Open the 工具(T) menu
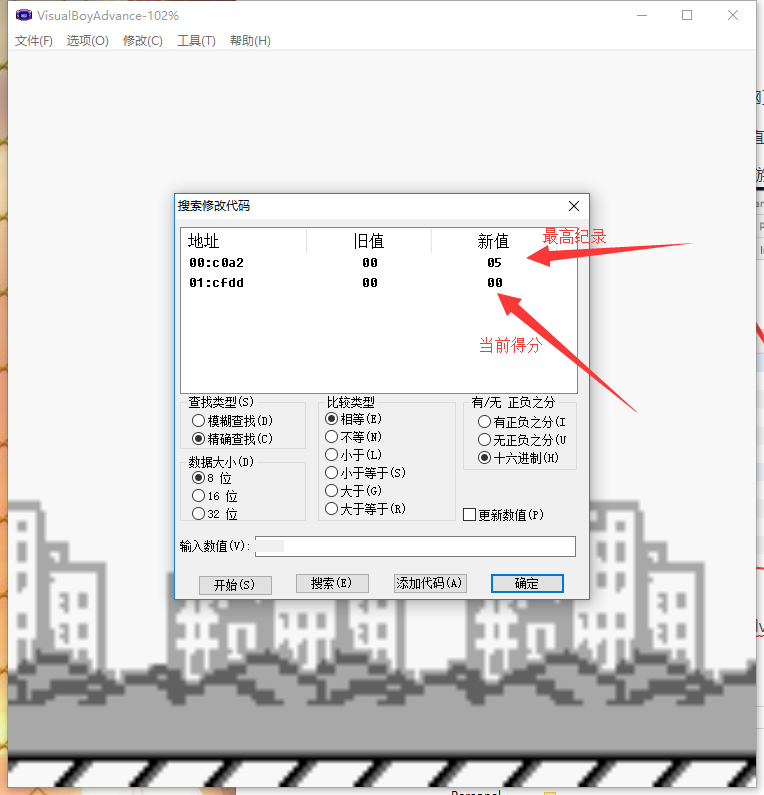The image size is (764, 795). (196, 41)
